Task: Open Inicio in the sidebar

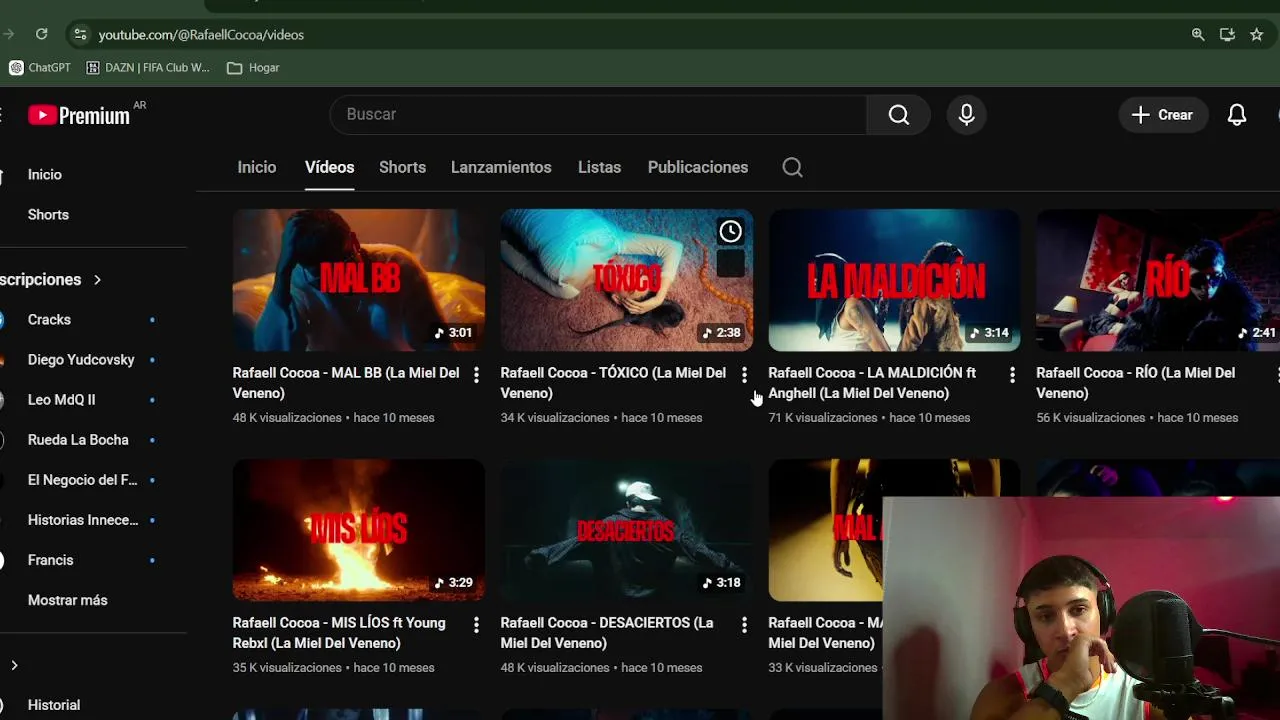Action: (45, 174)
